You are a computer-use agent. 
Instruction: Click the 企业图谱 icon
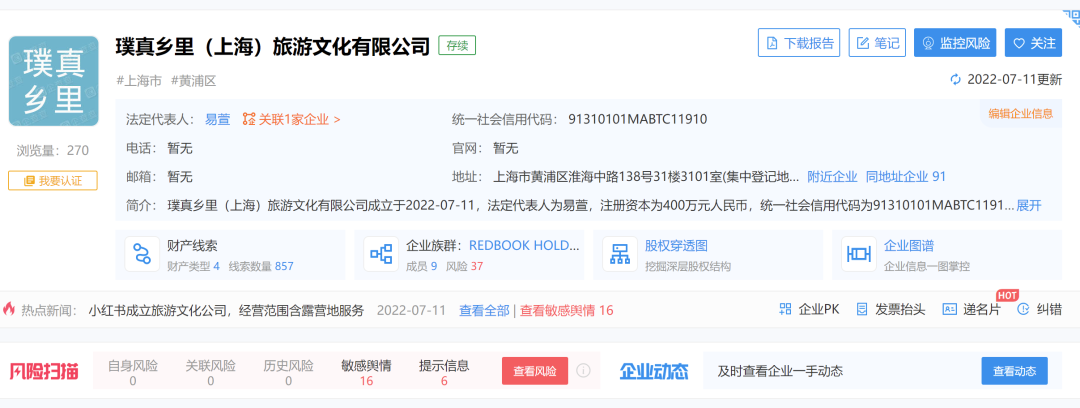click(858, 254)
